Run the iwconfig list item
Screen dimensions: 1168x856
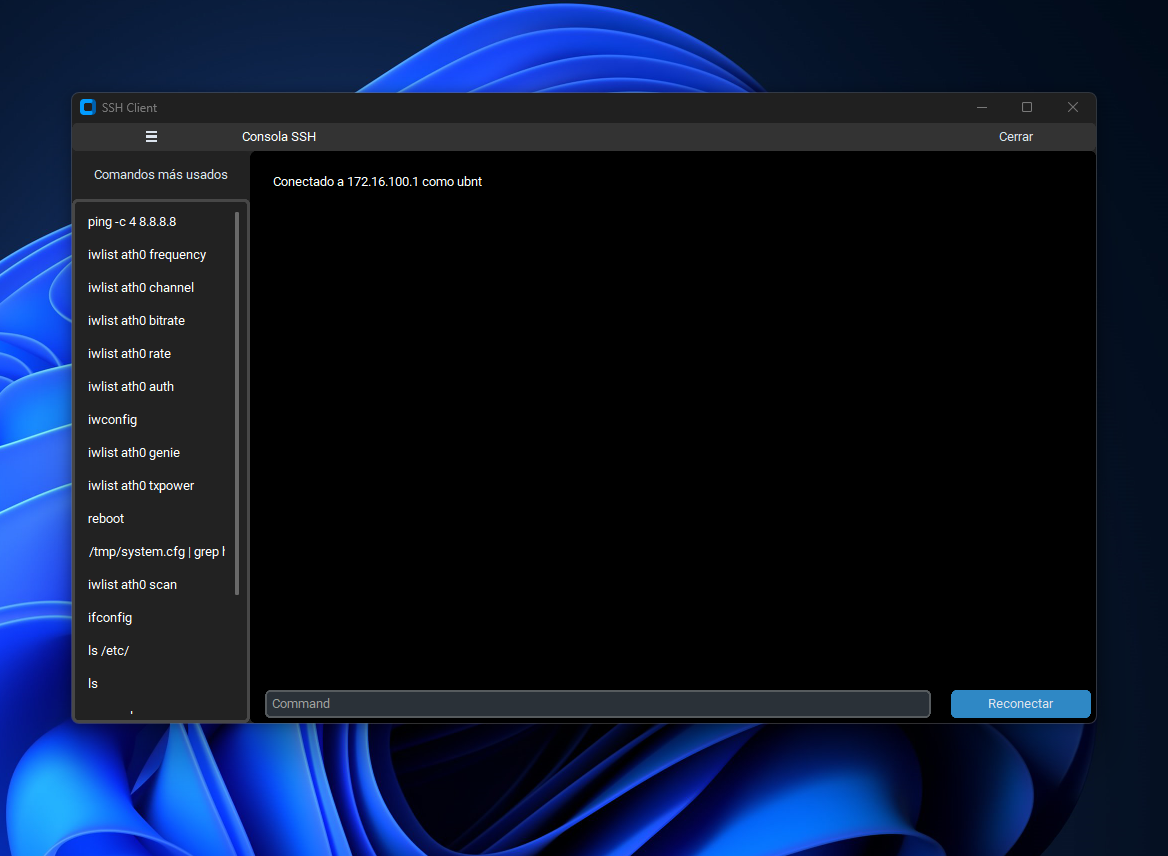(x=112, y=420)
